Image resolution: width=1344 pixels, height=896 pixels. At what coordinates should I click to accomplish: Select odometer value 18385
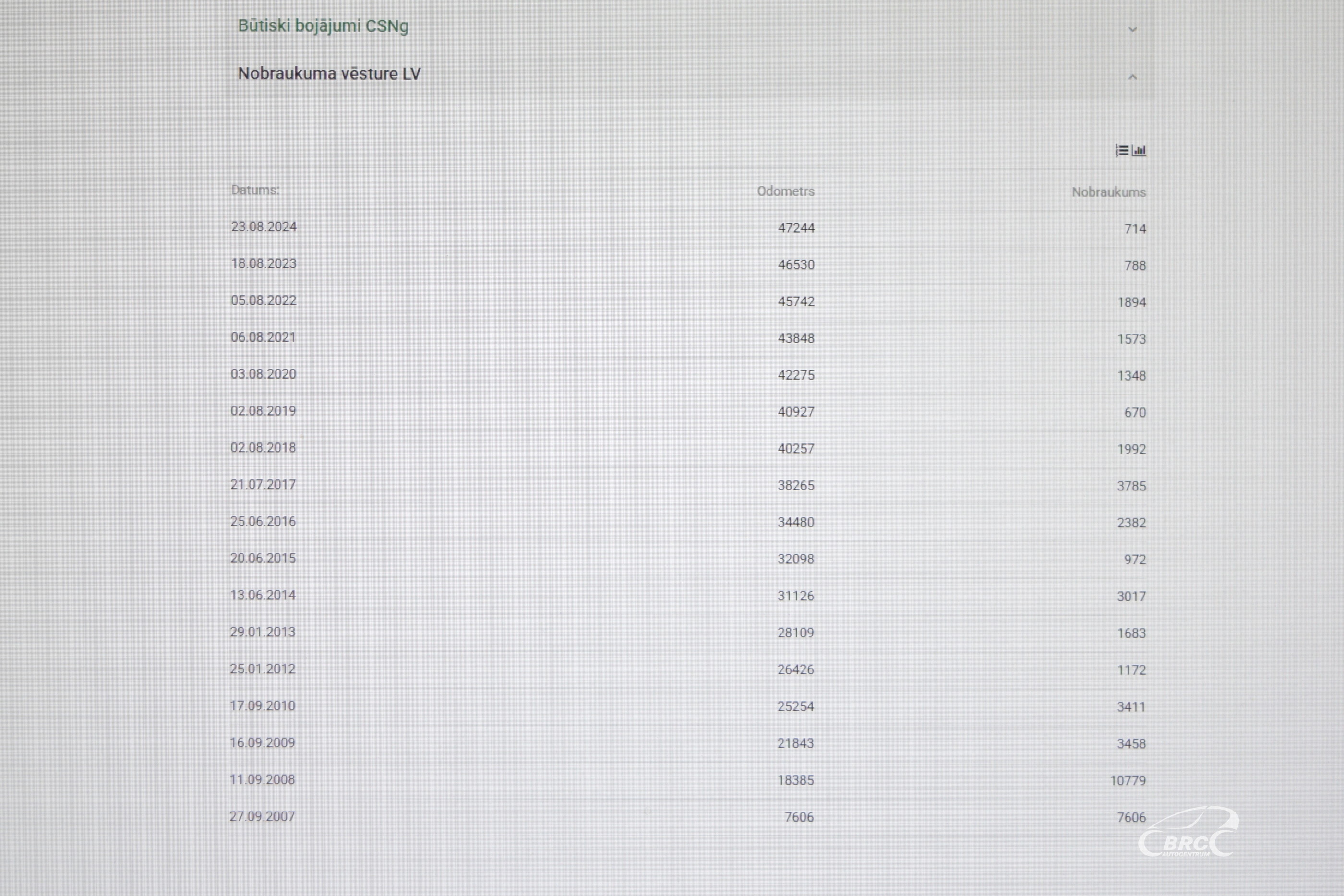[x=795, y=780]
